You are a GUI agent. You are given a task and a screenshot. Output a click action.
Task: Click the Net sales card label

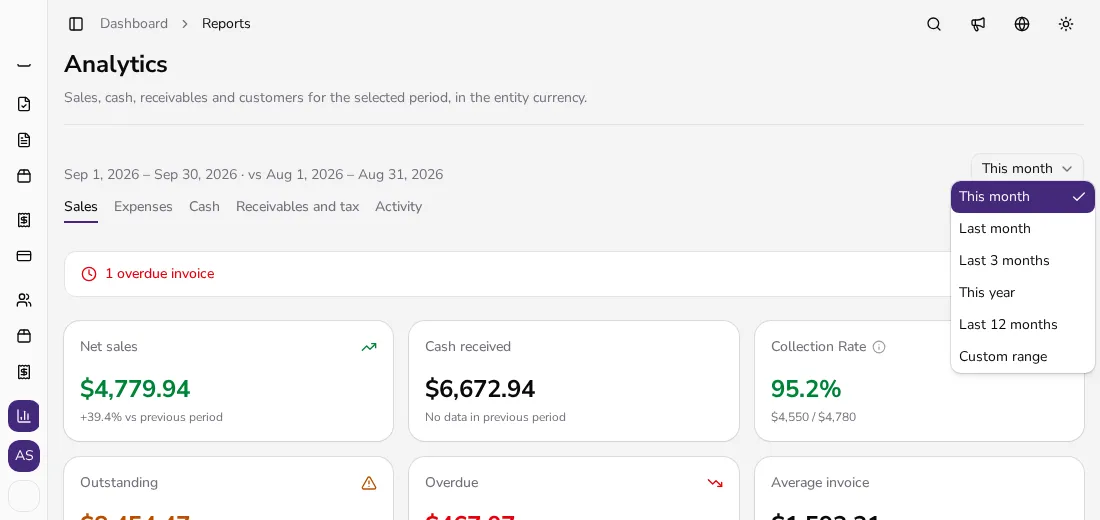click(109, 347)
